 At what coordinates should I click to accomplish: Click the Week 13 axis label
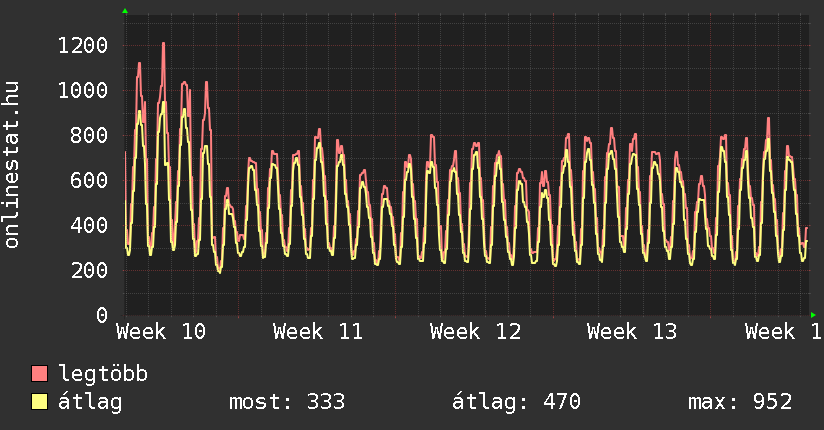click(x=632, y=332)
